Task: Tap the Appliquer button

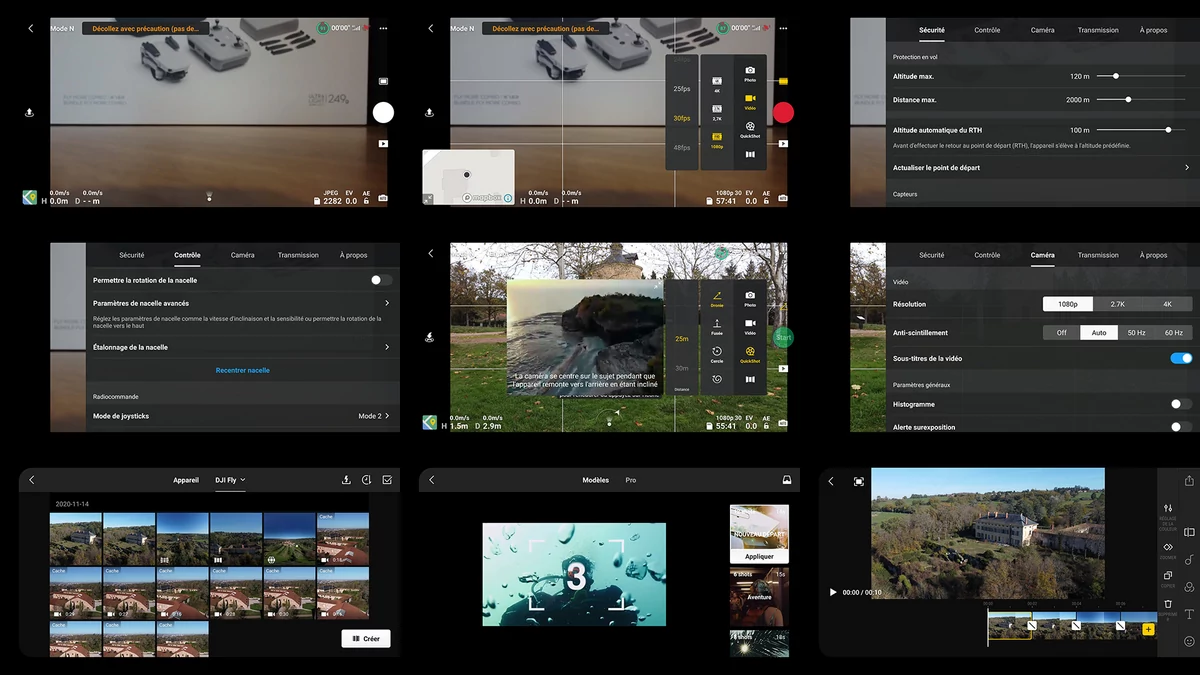Action: 759,556
